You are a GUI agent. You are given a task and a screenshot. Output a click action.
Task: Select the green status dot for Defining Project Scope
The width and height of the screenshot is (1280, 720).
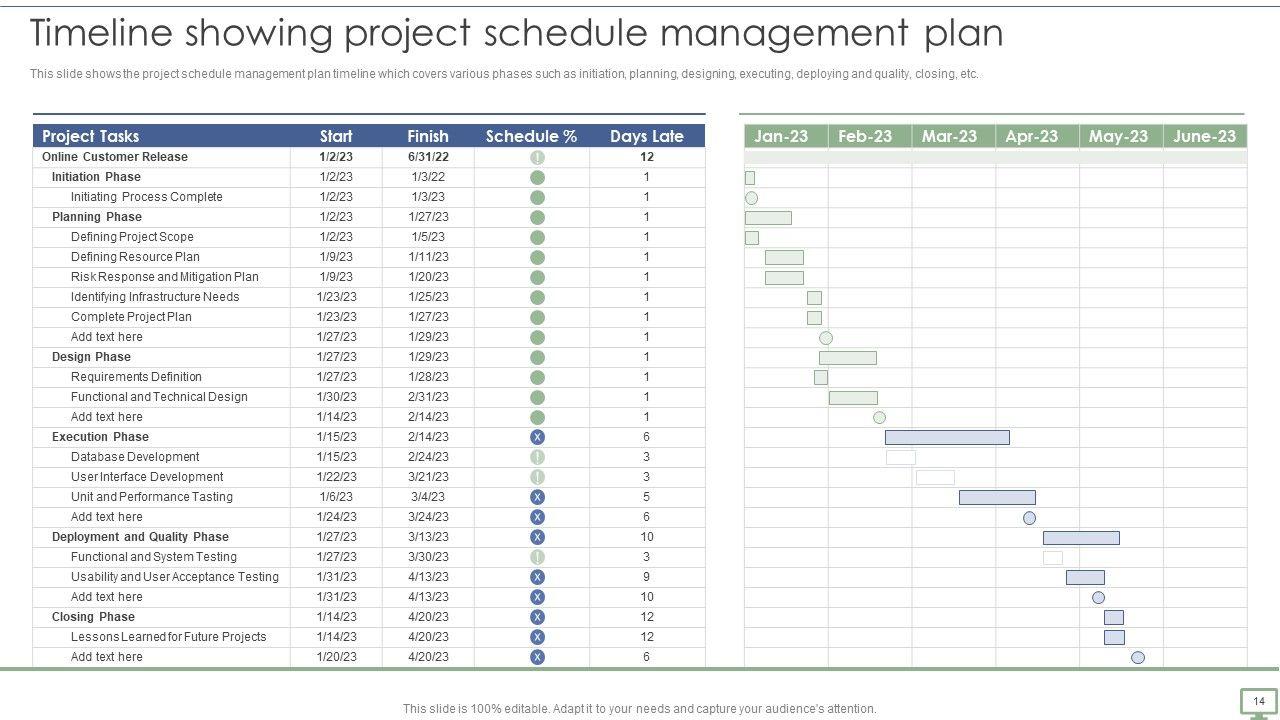point(537,237)
